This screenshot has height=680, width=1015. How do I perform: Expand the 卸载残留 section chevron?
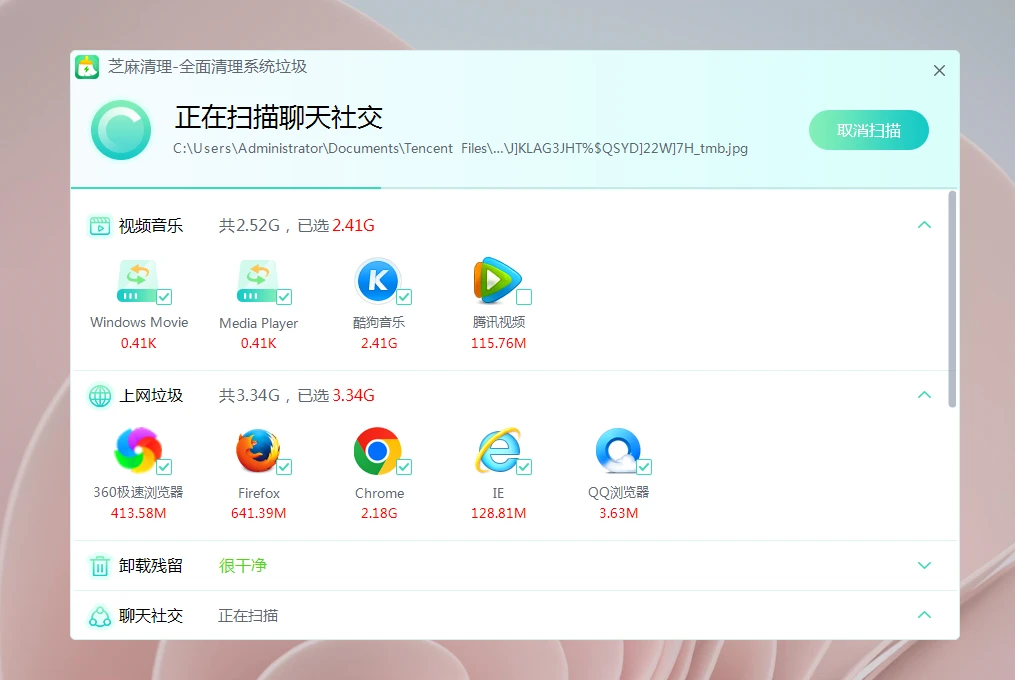point(924,565)
